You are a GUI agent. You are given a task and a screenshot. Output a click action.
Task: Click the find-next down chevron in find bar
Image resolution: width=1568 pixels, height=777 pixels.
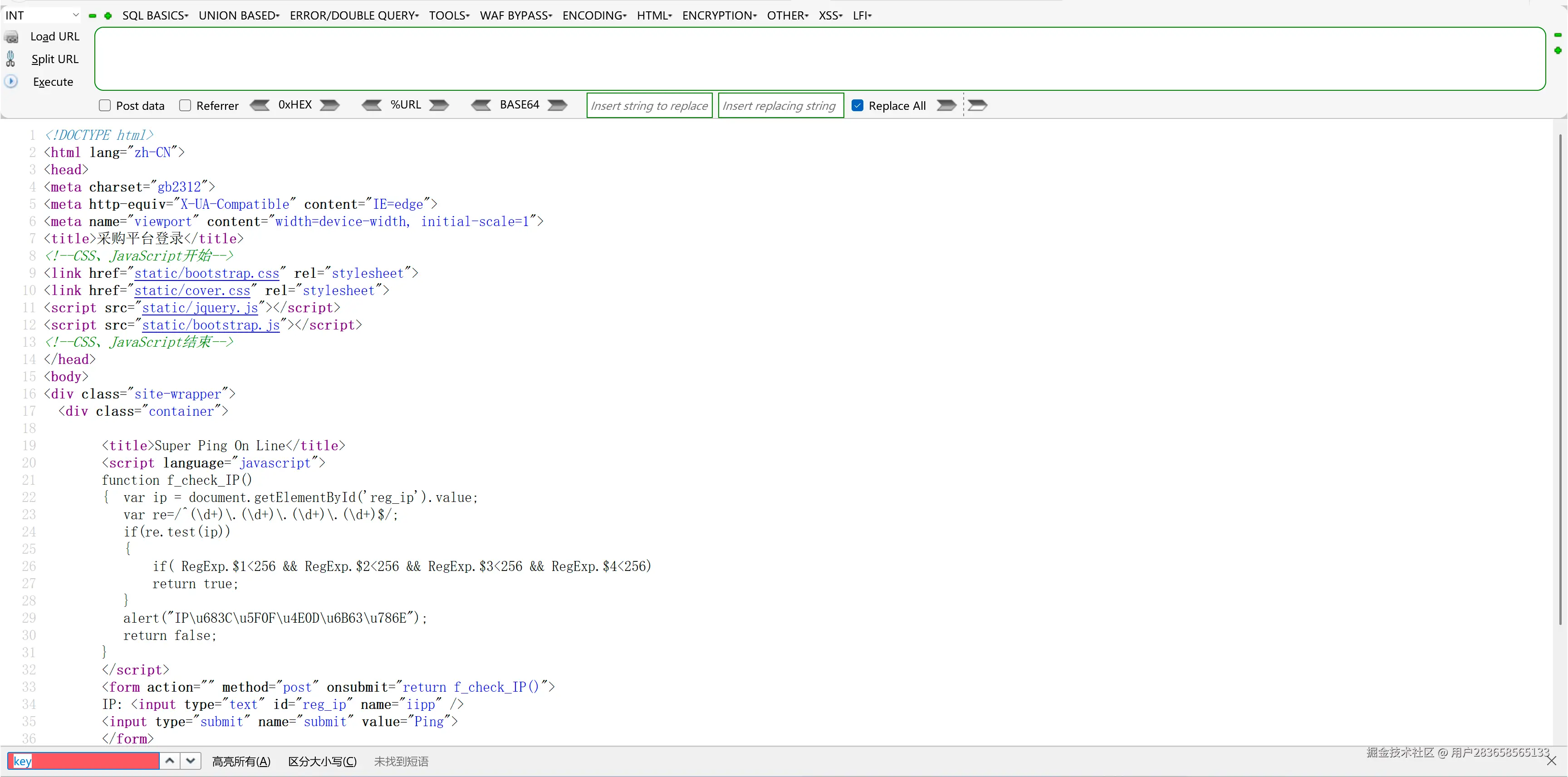coord(191,761)
